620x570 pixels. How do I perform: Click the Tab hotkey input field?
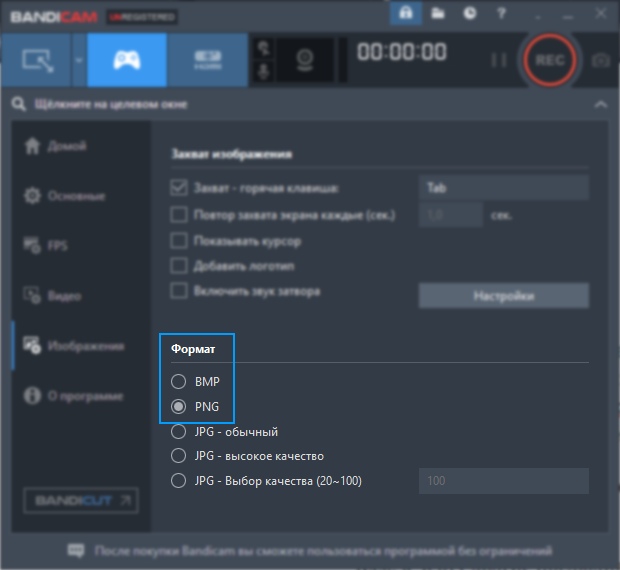coord(504,188)
